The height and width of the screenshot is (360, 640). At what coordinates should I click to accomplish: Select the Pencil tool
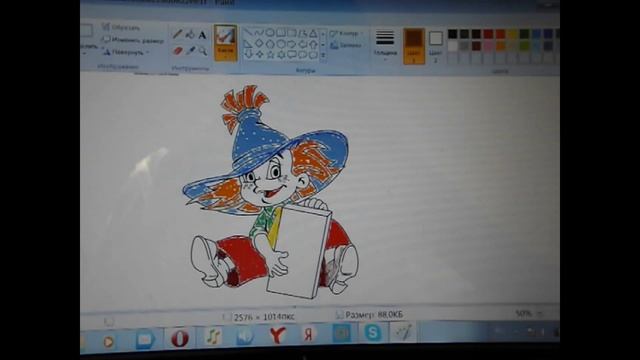coord(177,34)
